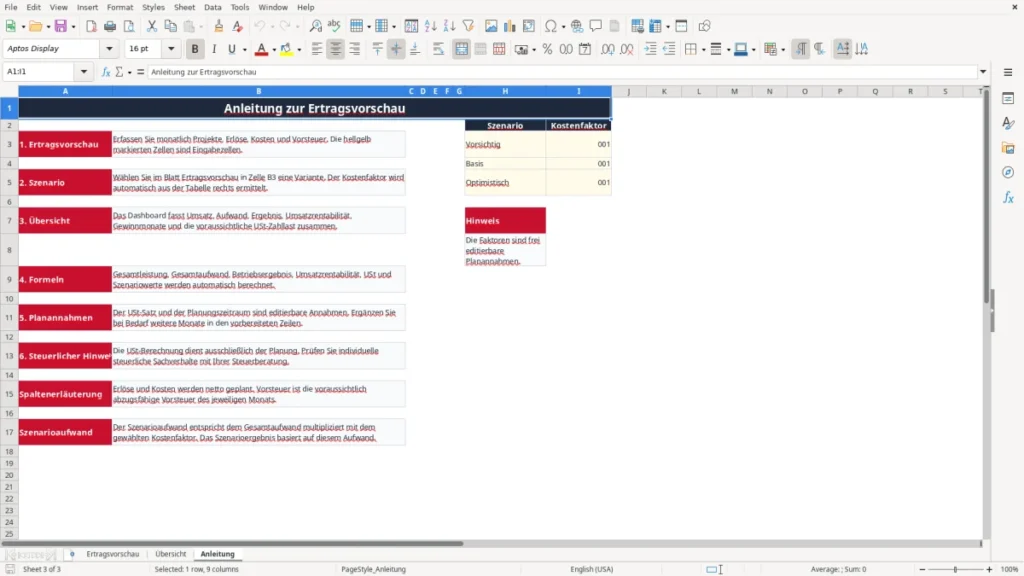The image size is (1024, 576).
Task: Open the sidebar Navigator compass icon
Action: pos(1008,172)
